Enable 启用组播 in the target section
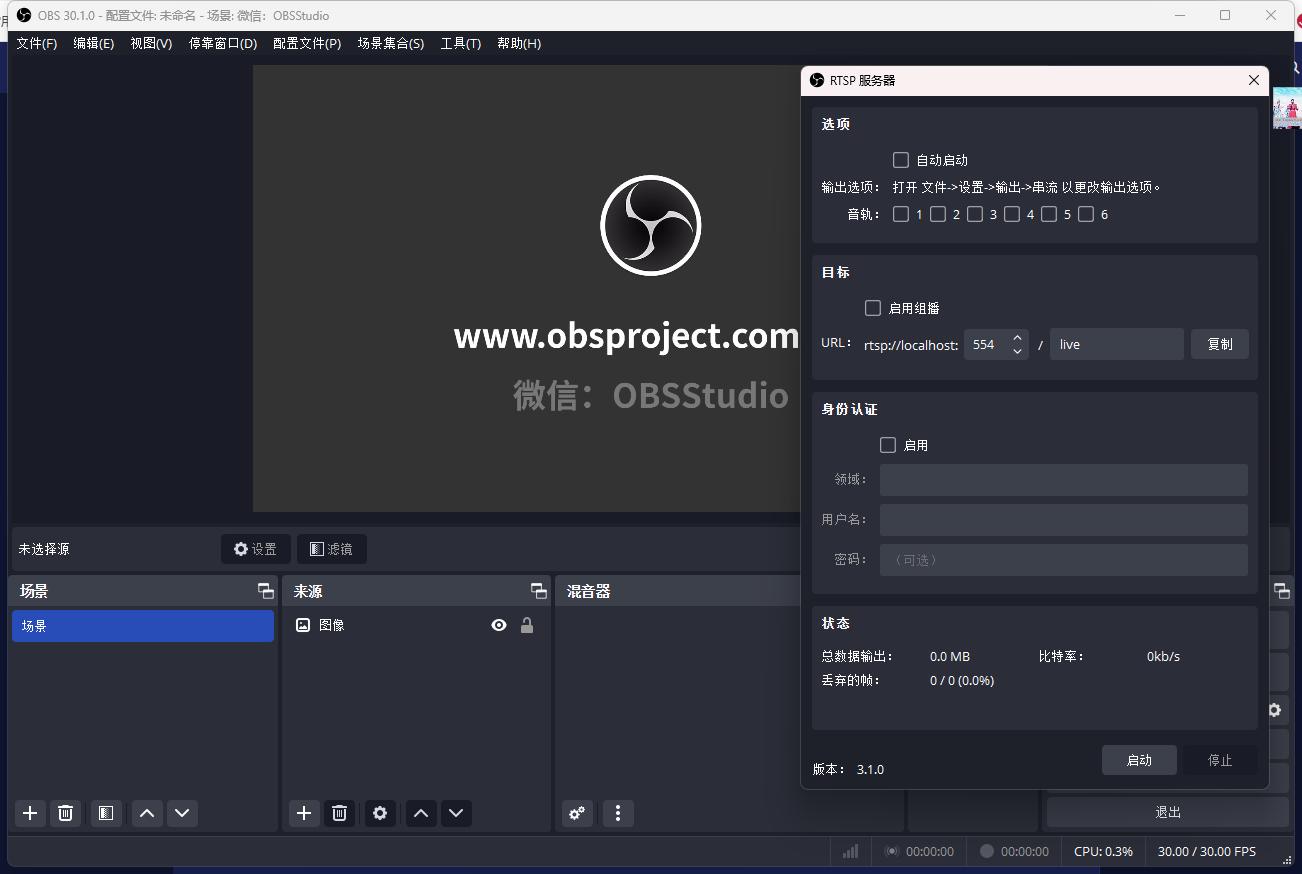This screenshot has width=1302, height=874. coord(872,307)
